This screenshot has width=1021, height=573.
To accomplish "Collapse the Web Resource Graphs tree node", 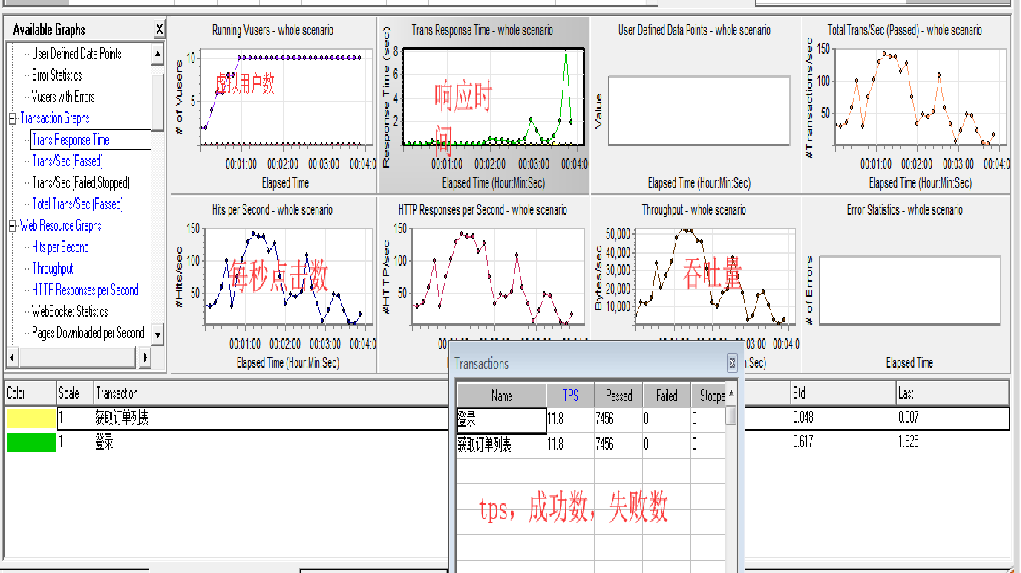I will coord(12,226).
